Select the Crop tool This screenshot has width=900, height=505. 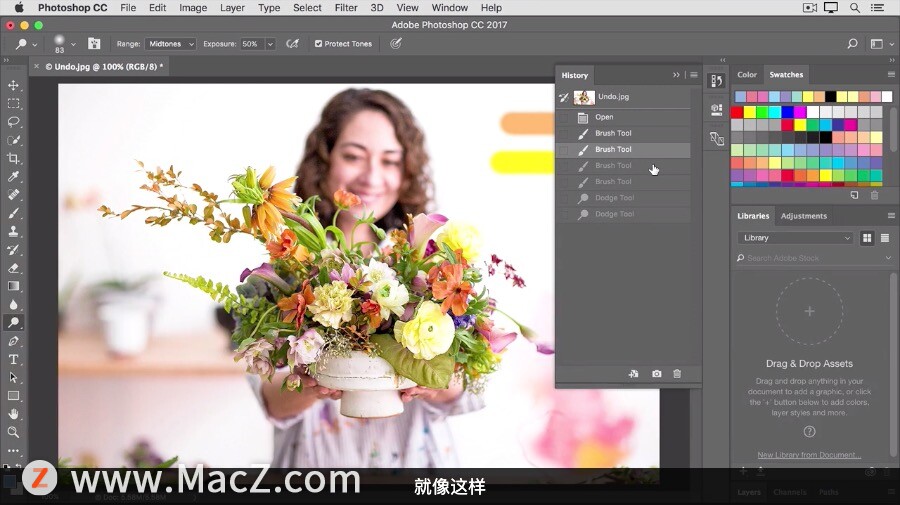pos(13,158)
